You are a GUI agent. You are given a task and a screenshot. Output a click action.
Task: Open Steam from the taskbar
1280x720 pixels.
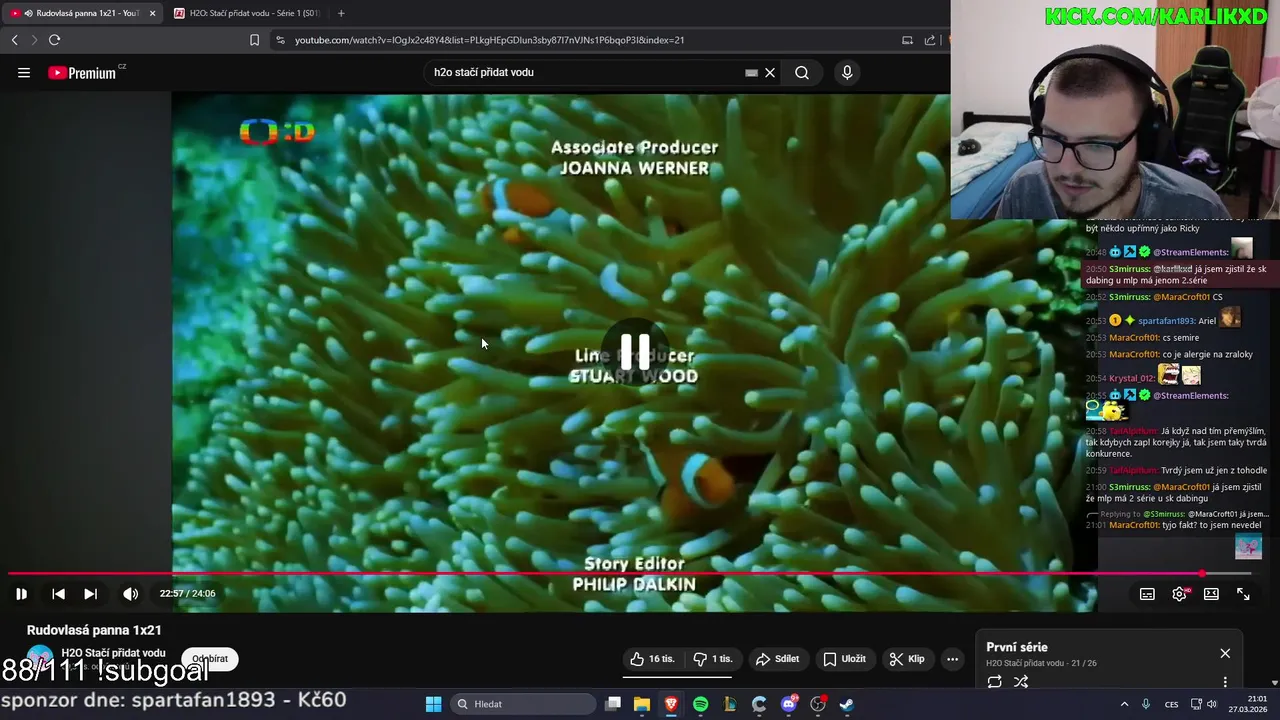click(x=847, y=704)
